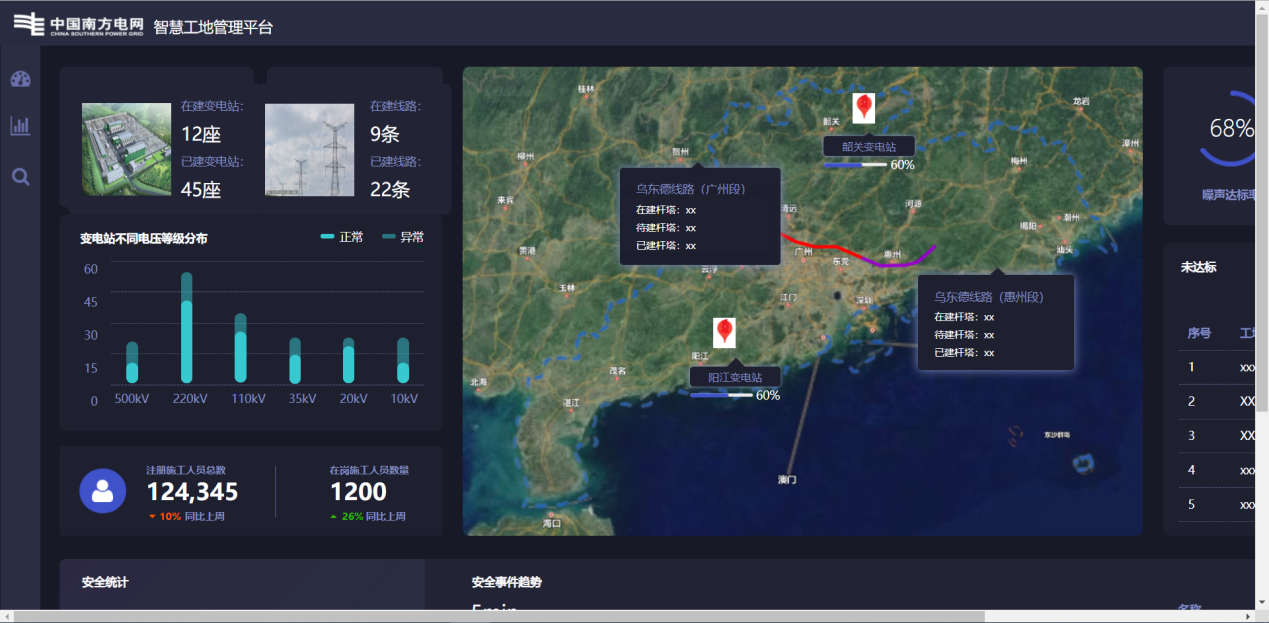Click the red map pin above 阳江变电站
Image resolution: width=1269 pixels, height=623 pixels.
(724, 332)
